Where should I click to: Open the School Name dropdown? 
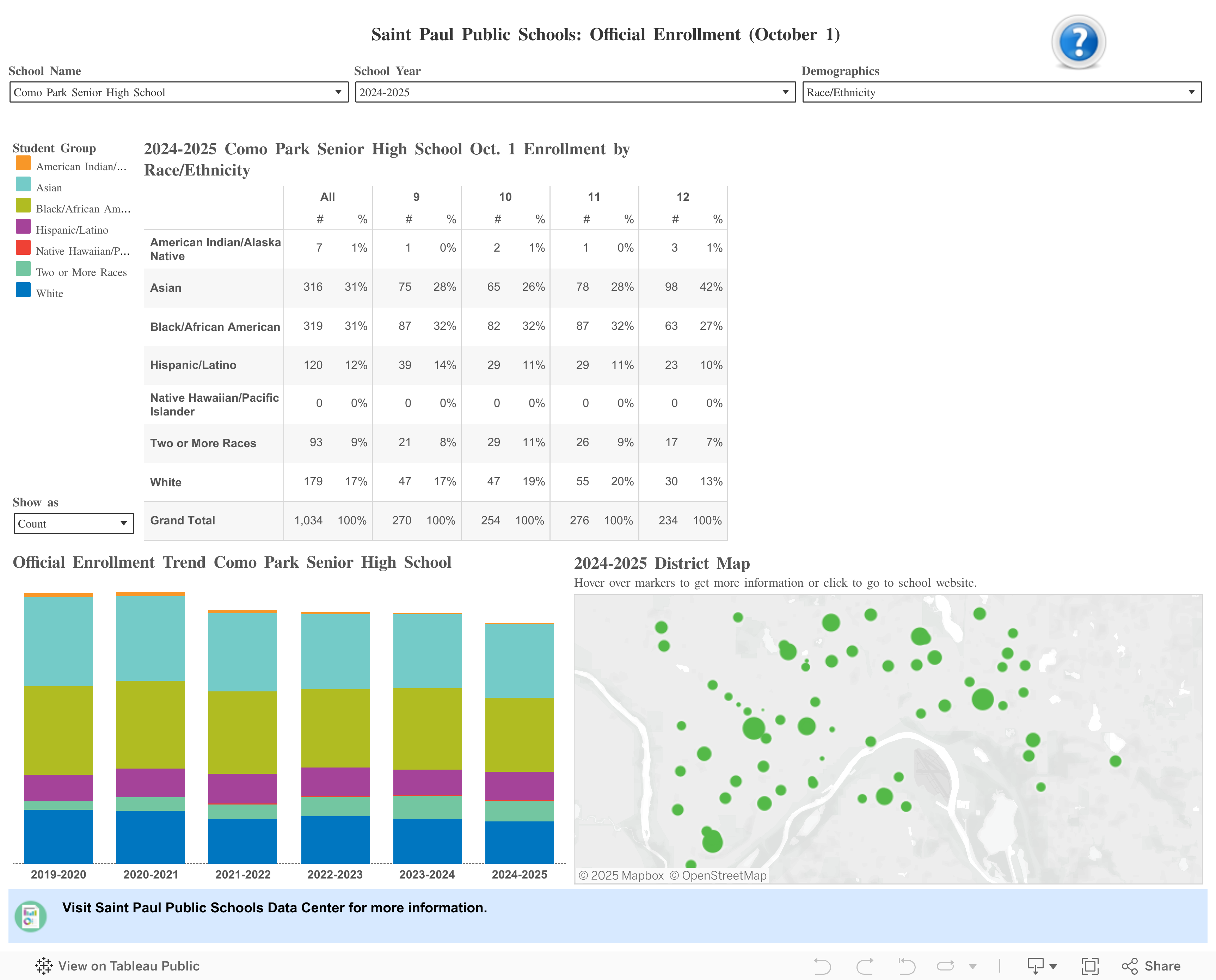point(338,92)
